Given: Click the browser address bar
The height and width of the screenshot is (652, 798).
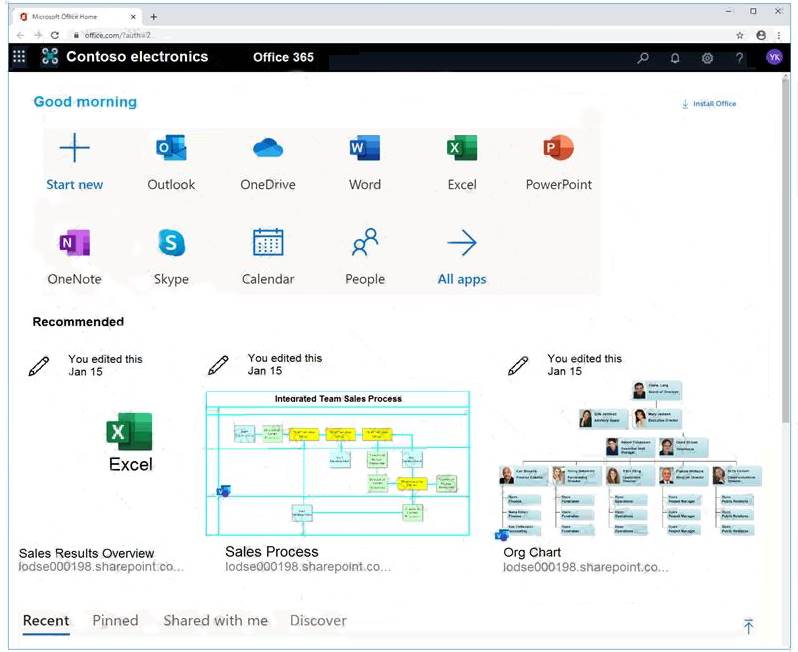Looking at the screenshot, I should pos(397,35).
